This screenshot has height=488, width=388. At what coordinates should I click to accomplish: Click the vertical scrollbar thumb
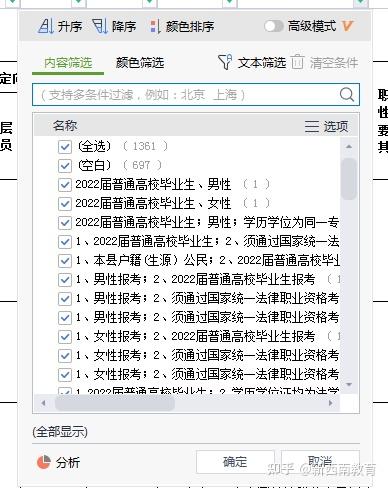(x=349, y=179)
